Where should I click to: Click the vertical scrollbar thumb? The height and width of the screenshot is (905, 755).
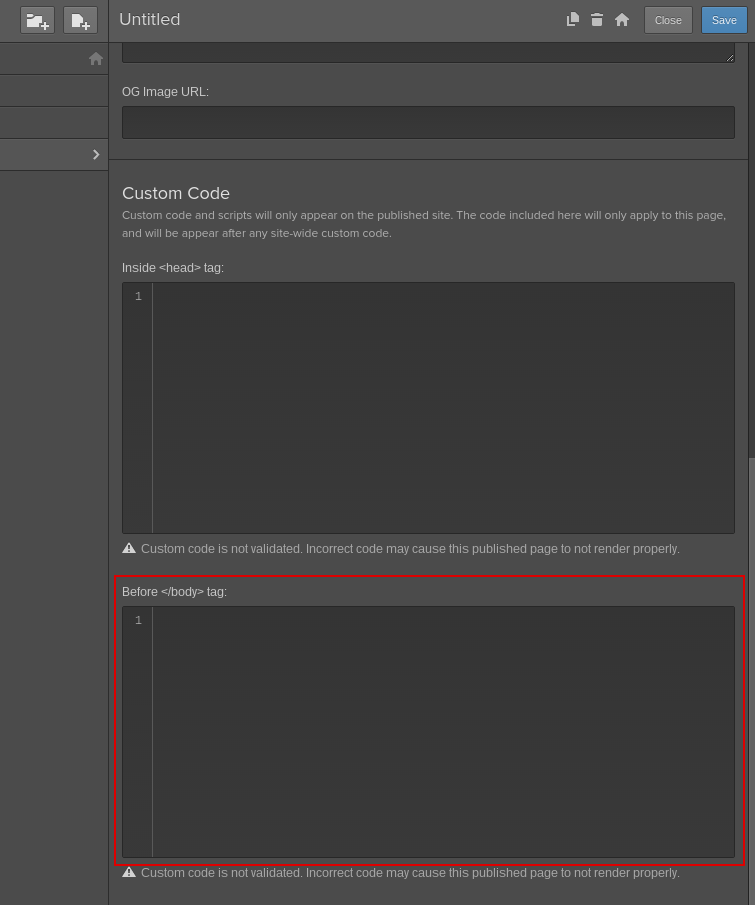752,681
